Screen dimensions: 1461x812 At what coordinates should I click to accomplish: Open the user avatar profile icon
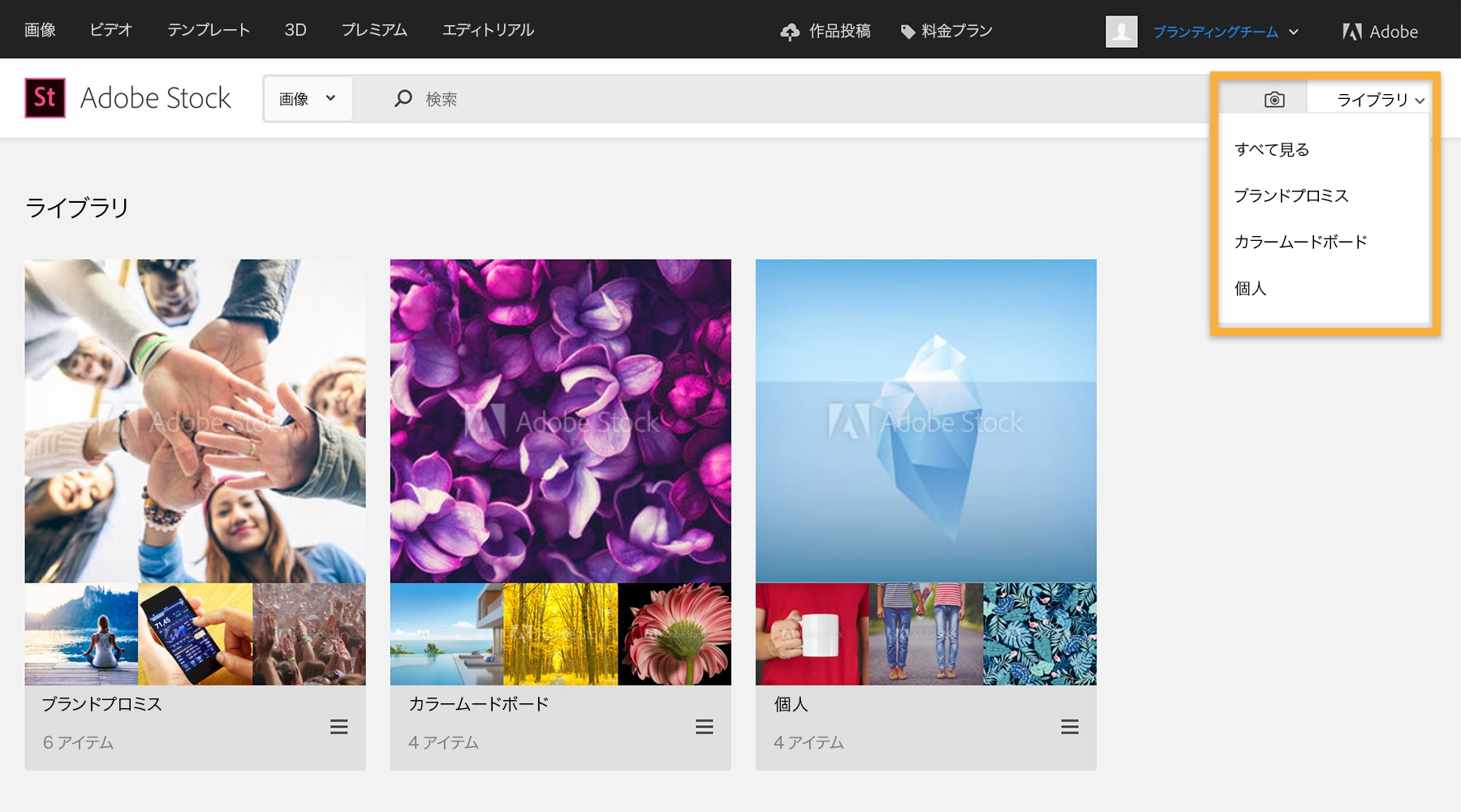(1121, 32)
